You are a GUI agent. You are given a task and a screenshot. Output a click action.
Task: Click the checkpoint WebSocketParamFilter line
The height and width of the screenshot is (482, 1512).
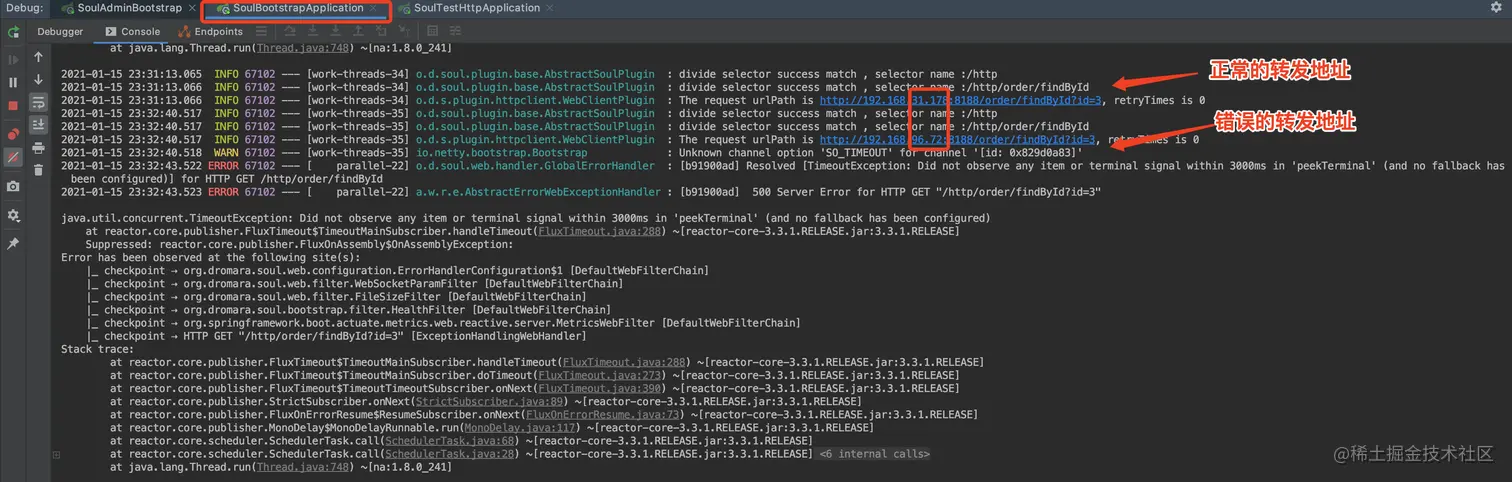pos(355,283)
